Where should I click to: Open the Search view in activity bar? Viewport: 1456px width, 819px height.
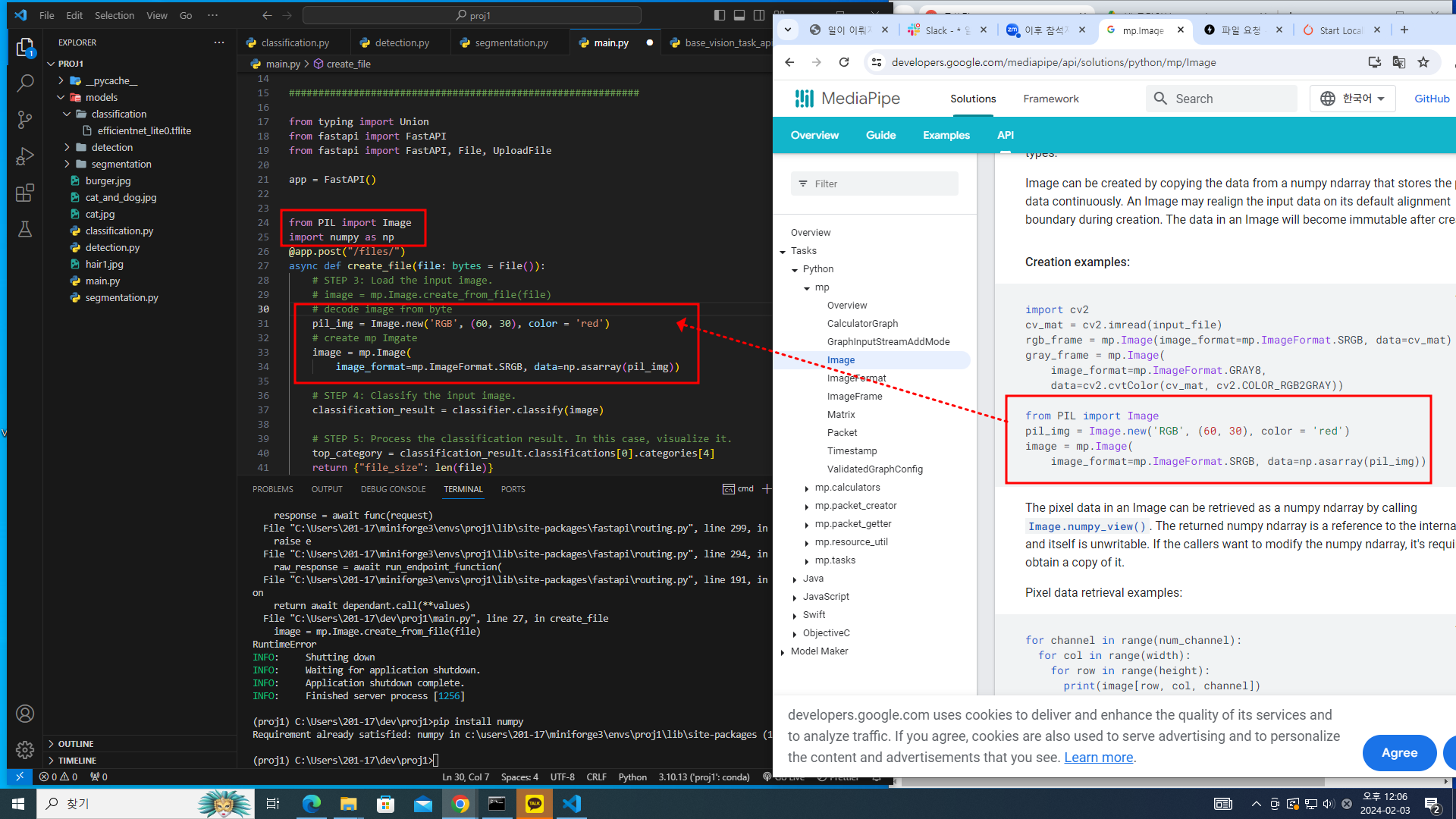pyautogui.click(x=25, y=83)
